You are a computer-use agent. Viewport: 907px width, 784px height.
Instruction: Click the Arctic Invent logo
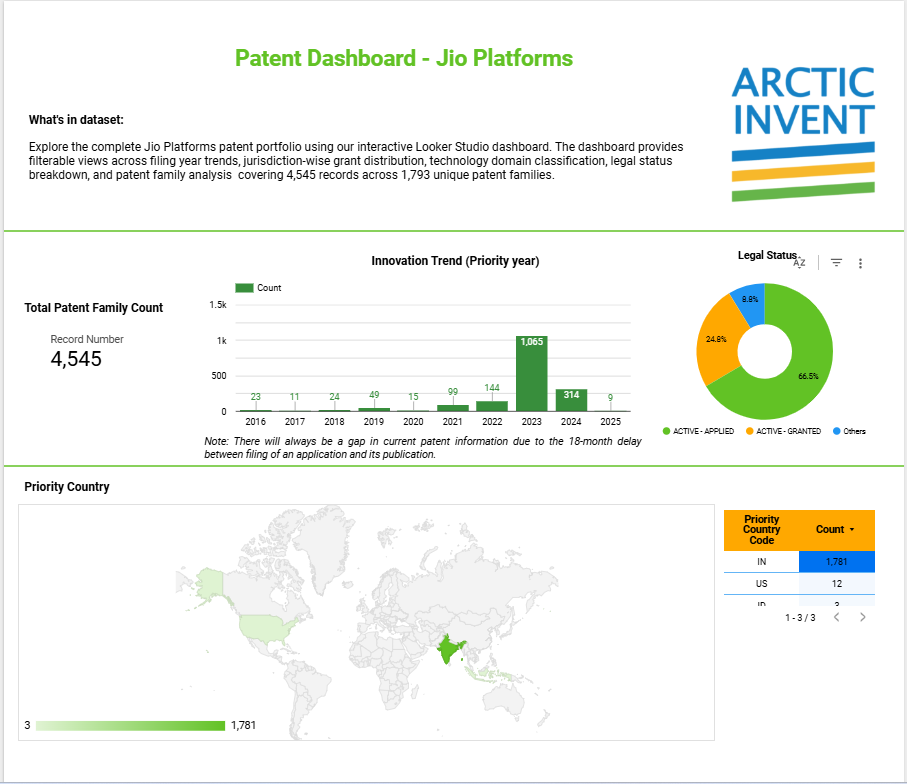tap(803, 134)
